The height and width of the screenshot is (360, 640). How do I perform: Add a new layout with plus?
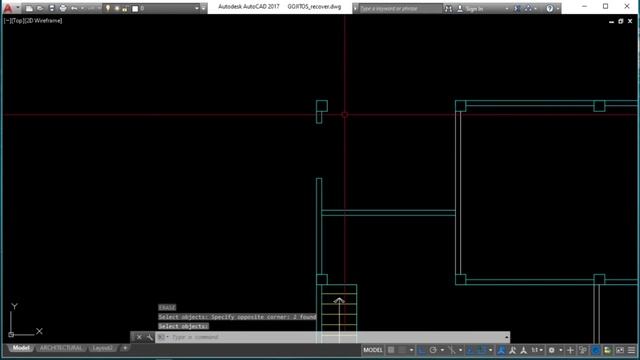pyautogui.click(x=124, y=348)
